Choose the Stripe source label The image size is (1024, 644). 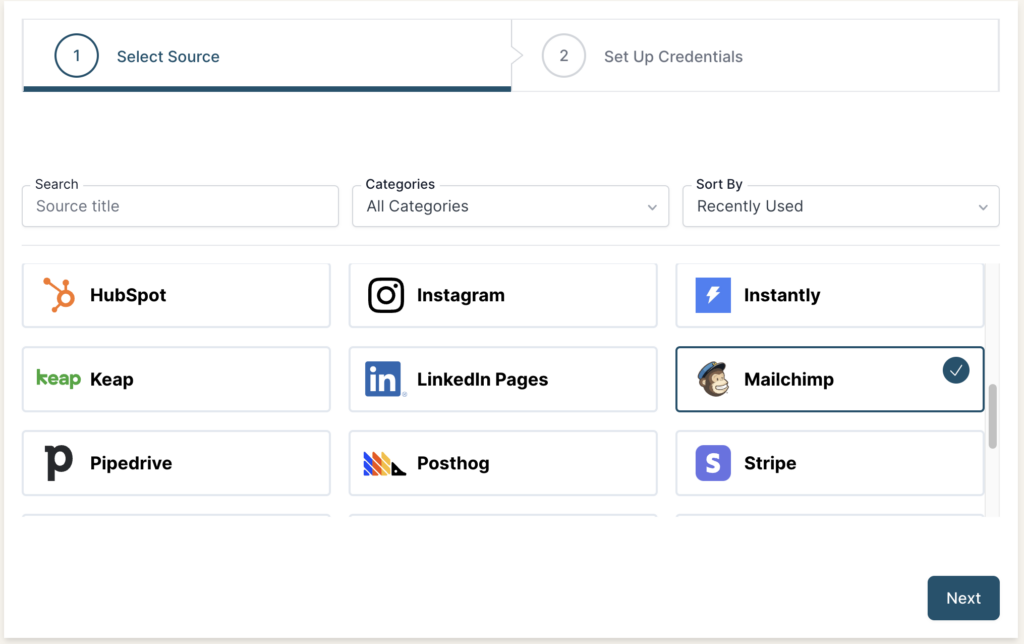pyautogui.click(x=770, y=463)
